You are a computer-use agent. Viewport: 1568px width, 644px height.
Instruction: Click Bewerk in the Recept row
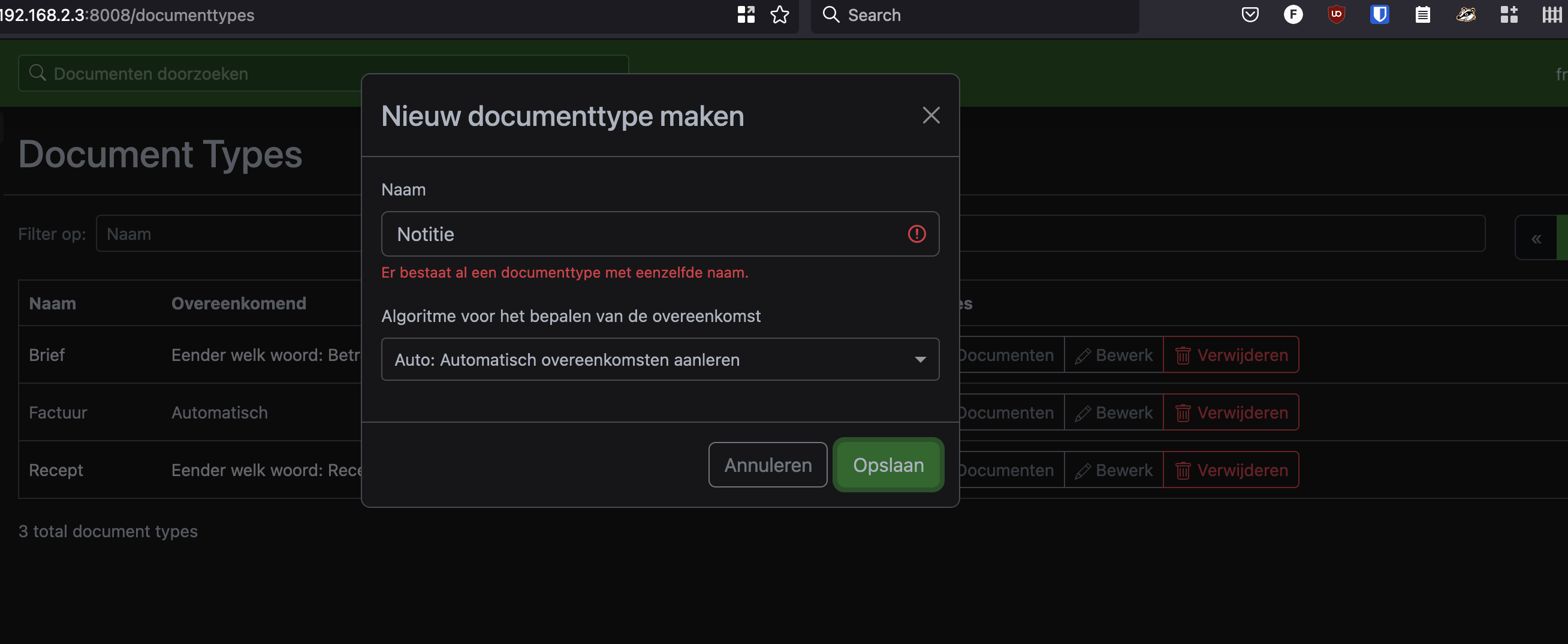(1113, 470)
